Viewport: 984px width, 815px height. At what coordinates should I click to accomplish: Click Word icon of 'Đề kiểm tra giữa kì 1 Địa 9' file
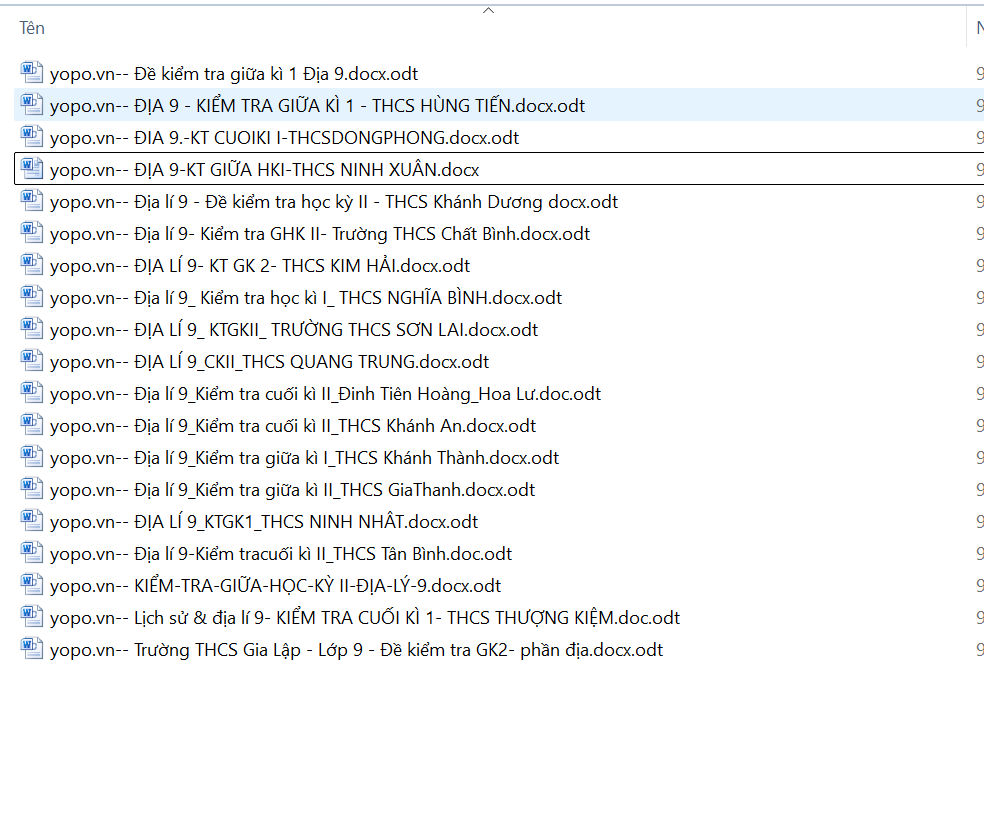tap(32, 73)
